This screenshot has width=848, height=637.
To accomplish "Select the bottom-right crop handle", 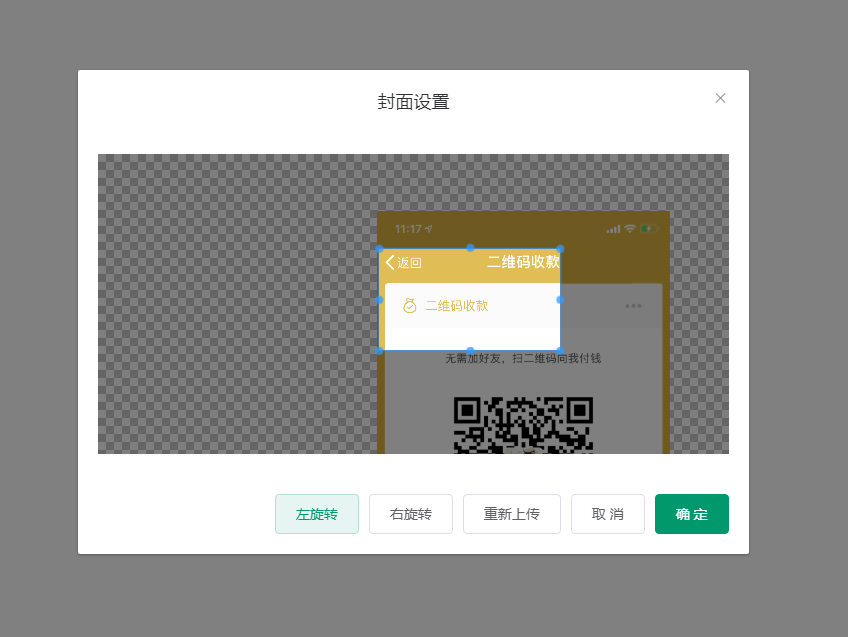I will [x=560, y=350].
